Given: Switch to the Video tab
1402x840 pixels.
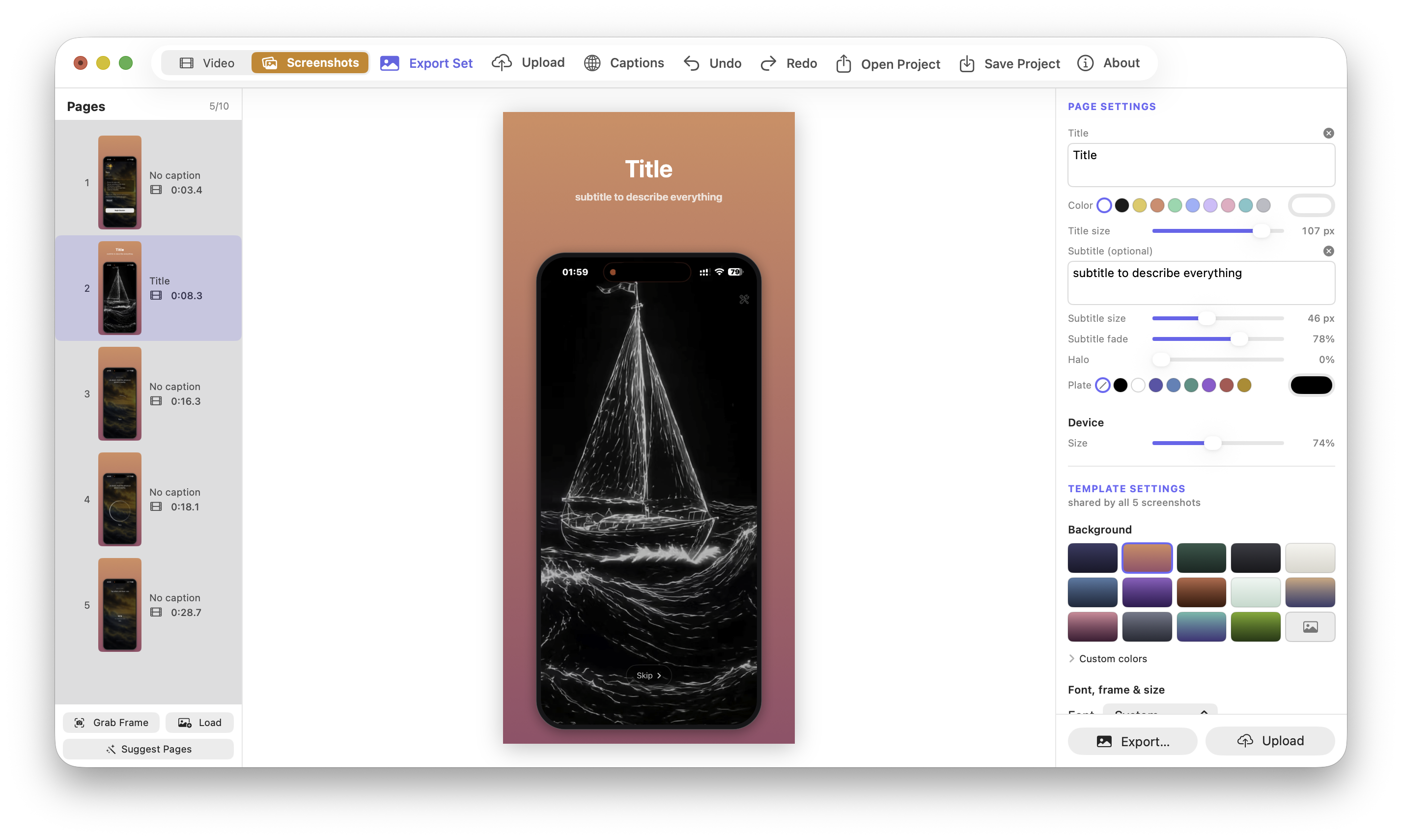Looking at the screenshot, I should coord(207,63).
